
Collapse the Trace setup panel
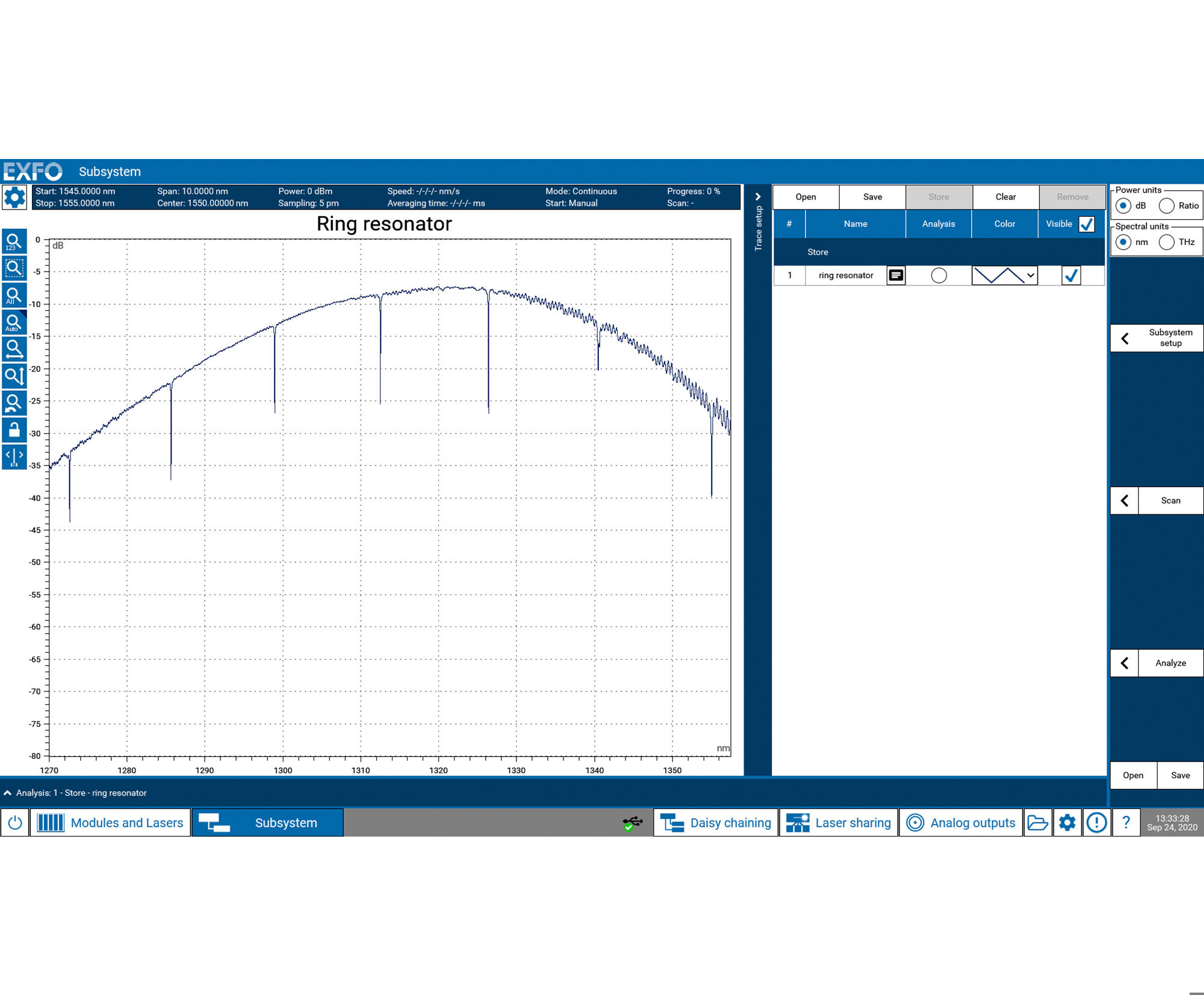(x=758, y=196)
